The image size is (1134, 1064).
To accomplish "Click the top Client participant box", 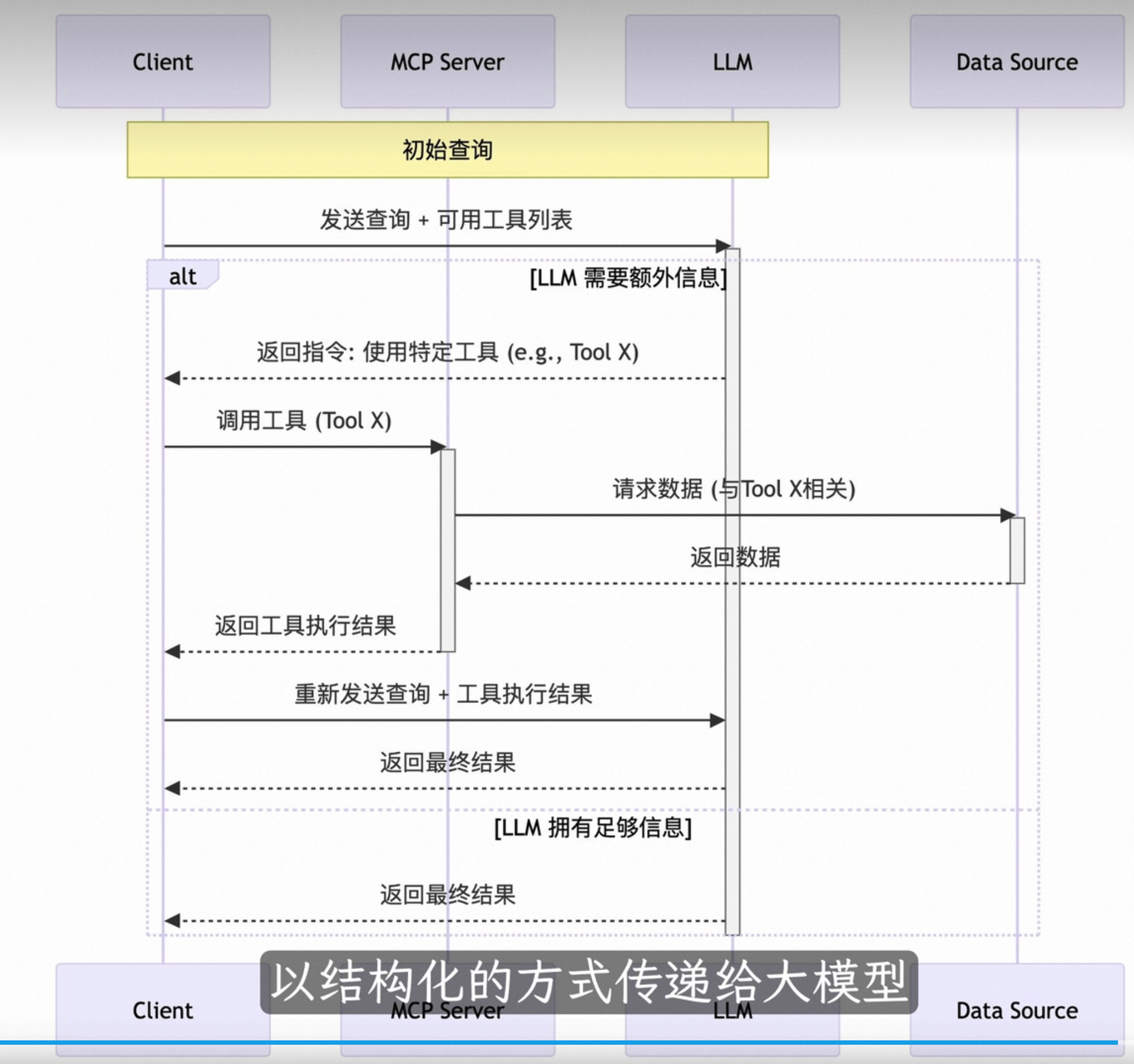I will click(x=163, y=62).
